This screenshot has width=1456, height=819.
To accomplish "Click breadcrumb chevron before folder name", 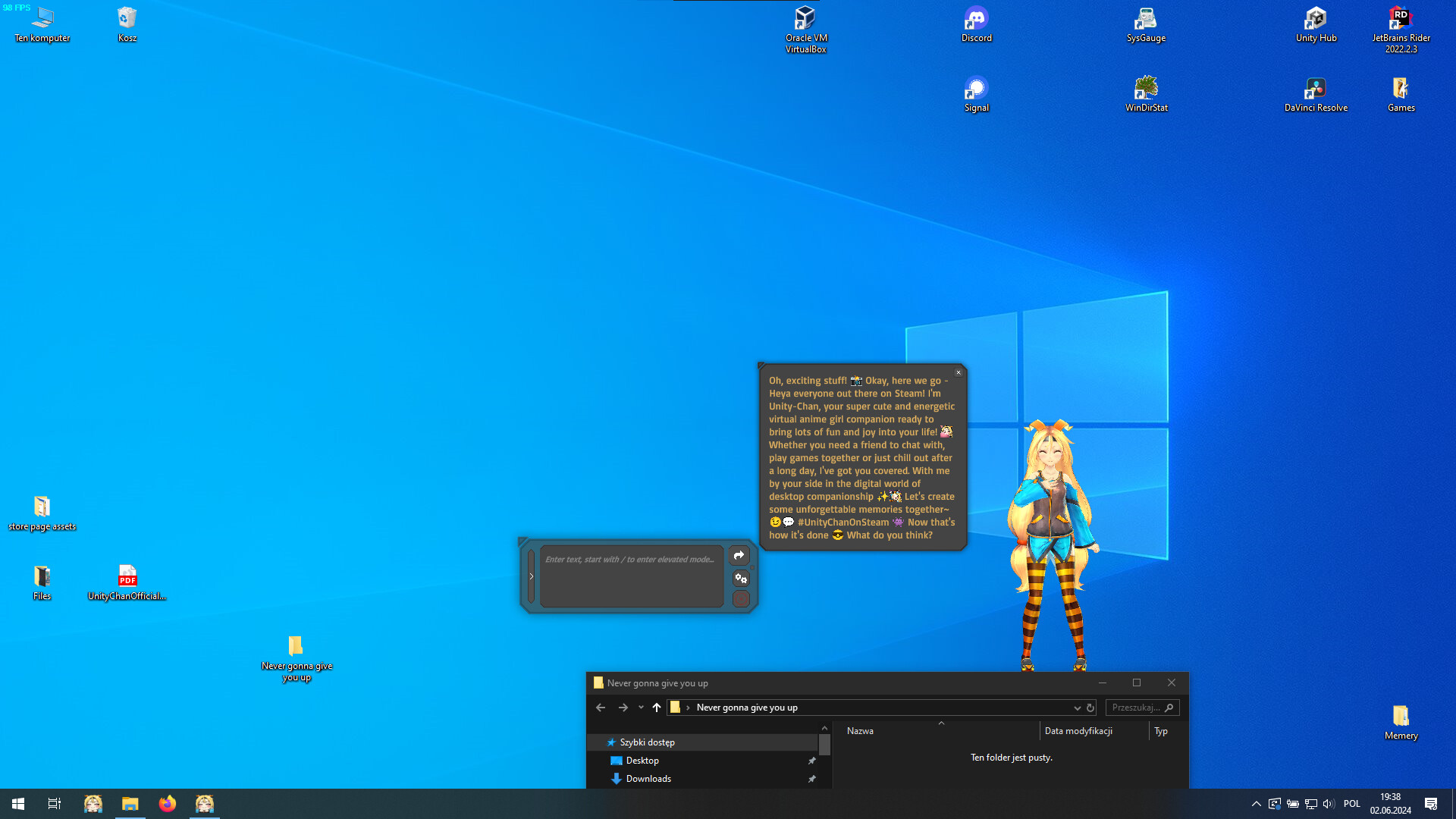I will 688,708.
